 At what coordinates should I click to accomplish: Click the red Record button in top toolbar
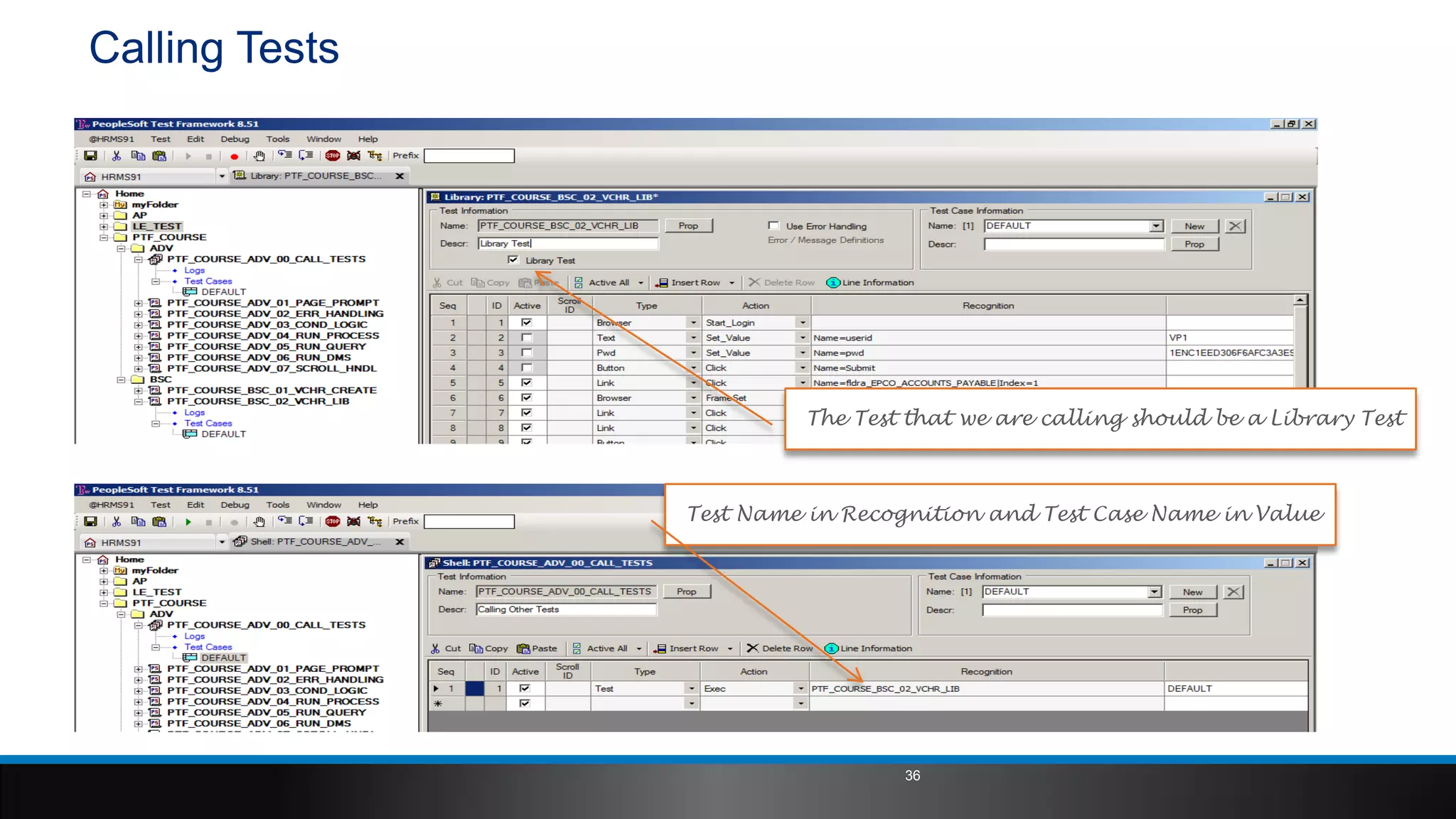(x=234, y=156)
